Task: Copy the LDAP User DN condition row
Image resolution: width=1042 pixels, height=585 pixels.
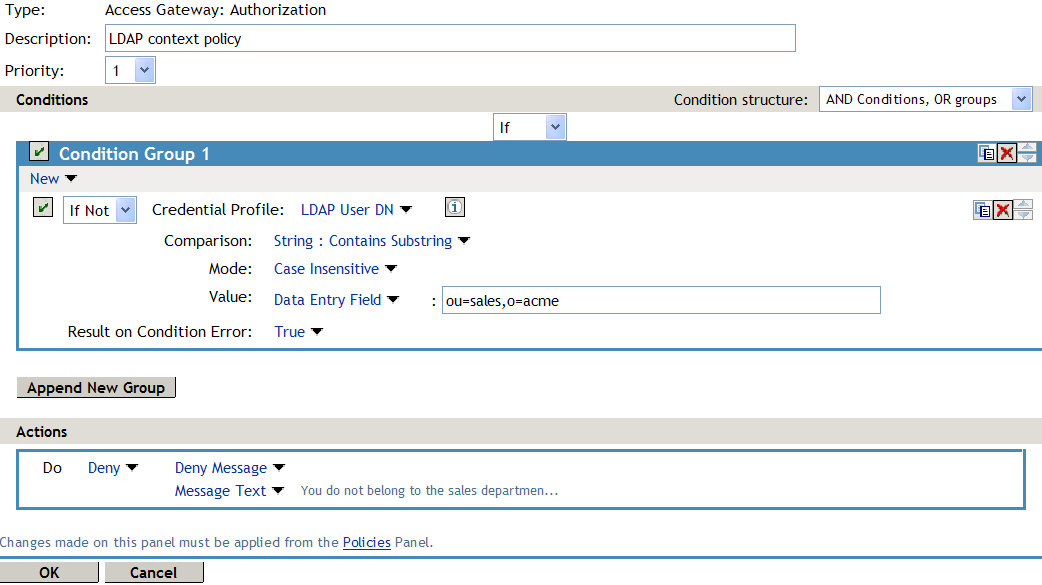Action: pos(983,210)
